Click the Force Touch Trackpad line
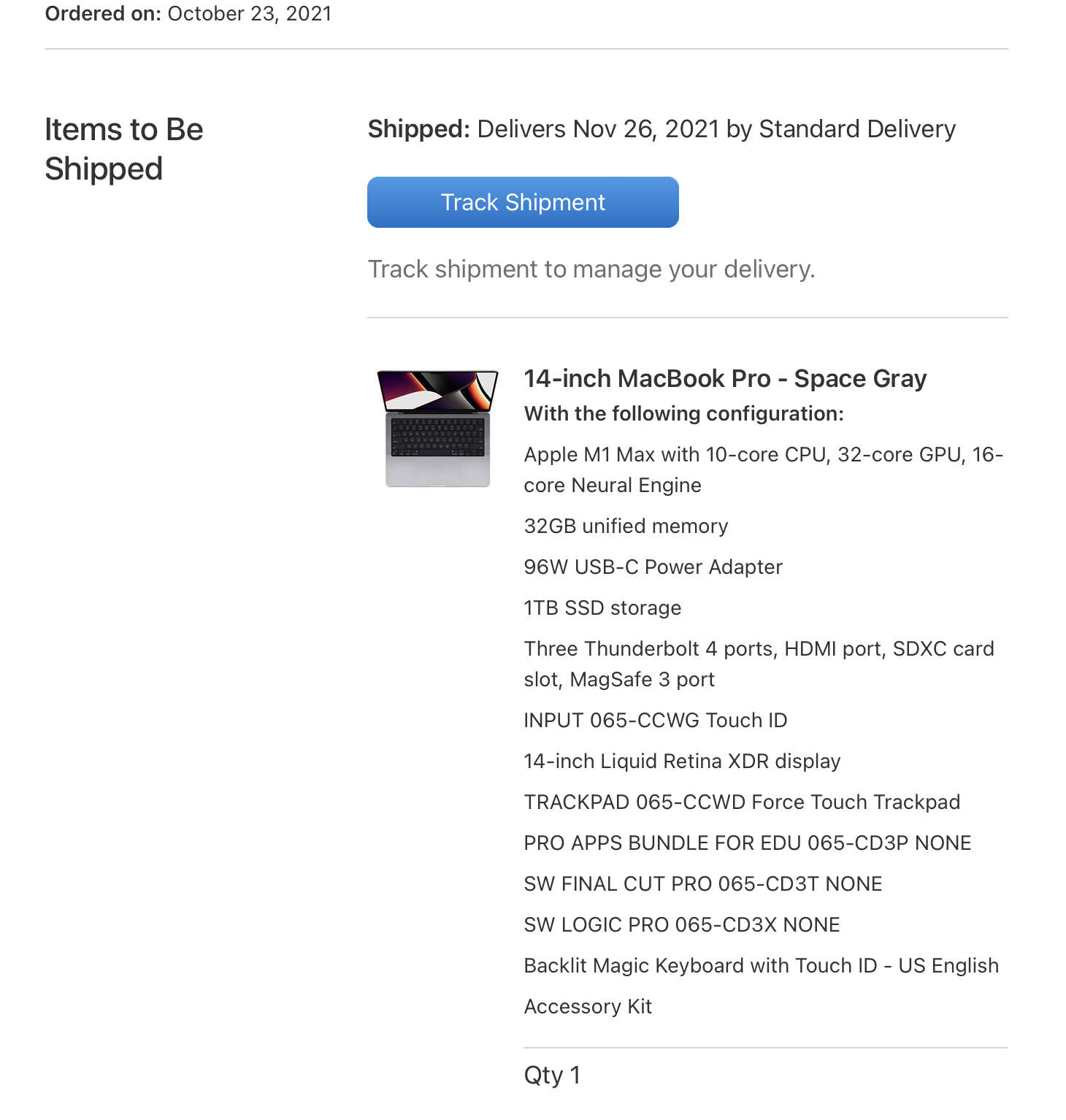1066x1120 pixels. coord(742,802)
